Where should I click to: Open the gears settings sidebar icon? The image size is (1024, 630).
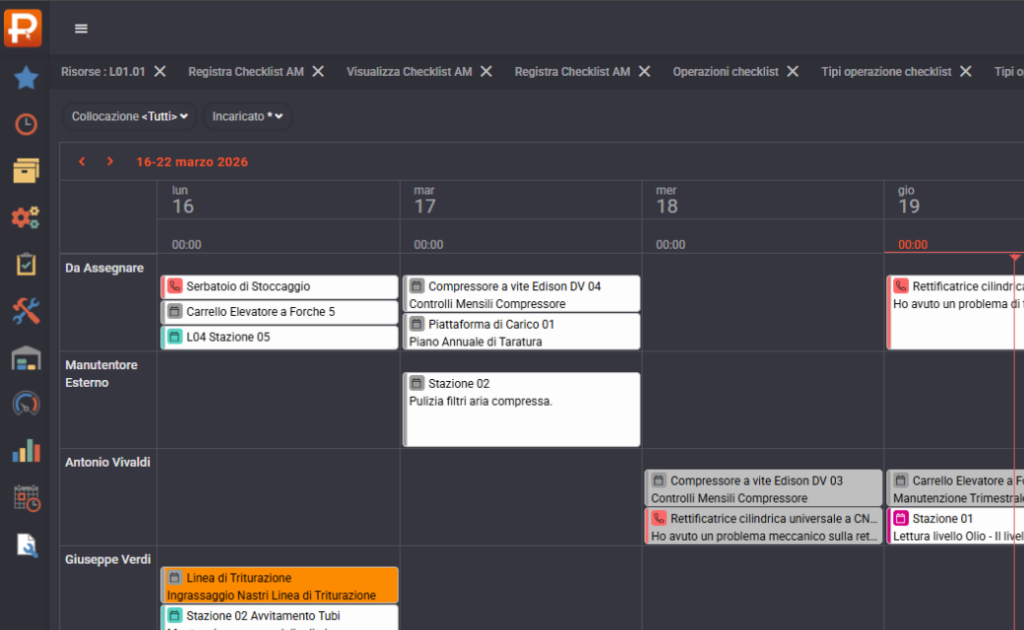(26, 217)
